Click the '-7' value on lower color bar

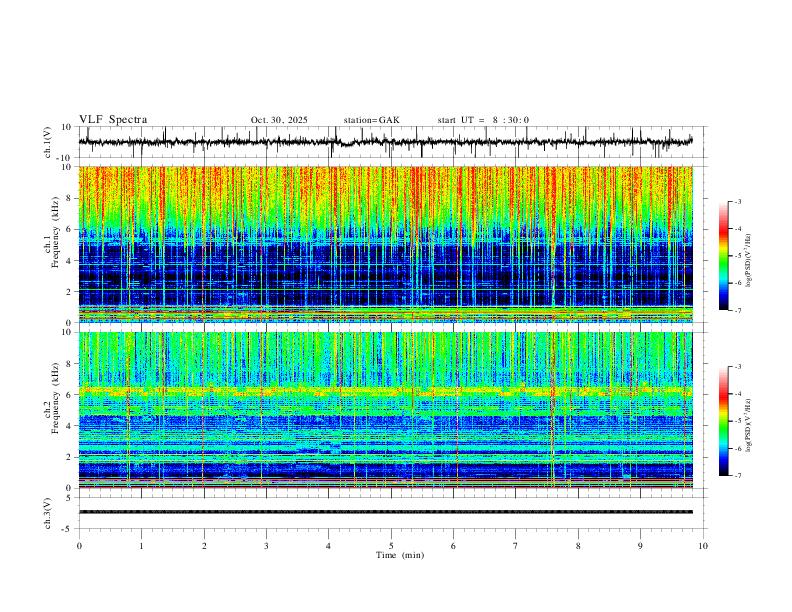[x=737, y=476]
